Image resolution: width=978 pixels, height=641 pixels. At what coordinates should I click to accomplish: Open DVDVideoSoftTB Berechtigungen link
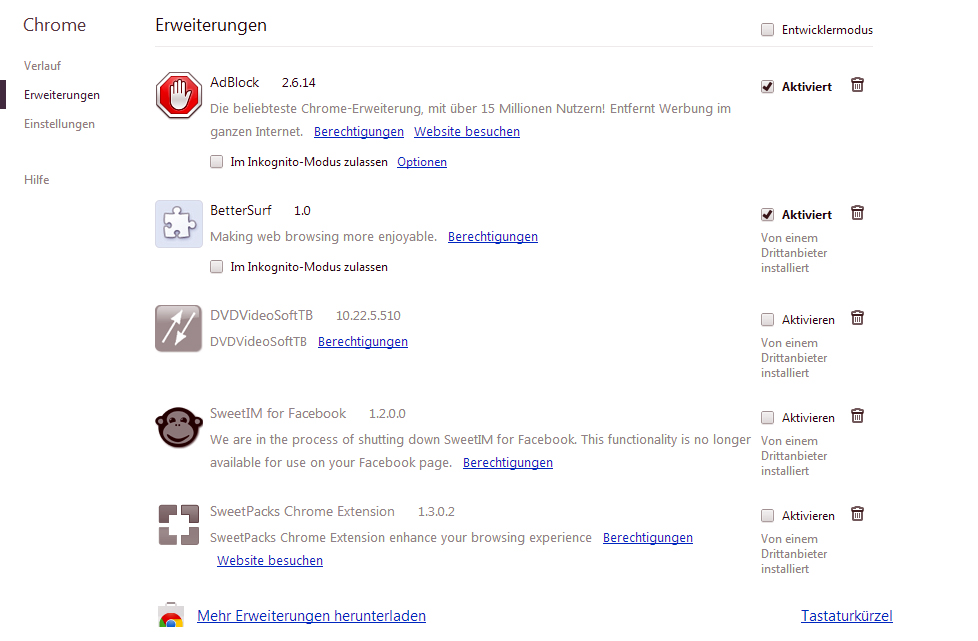(362, 342)
